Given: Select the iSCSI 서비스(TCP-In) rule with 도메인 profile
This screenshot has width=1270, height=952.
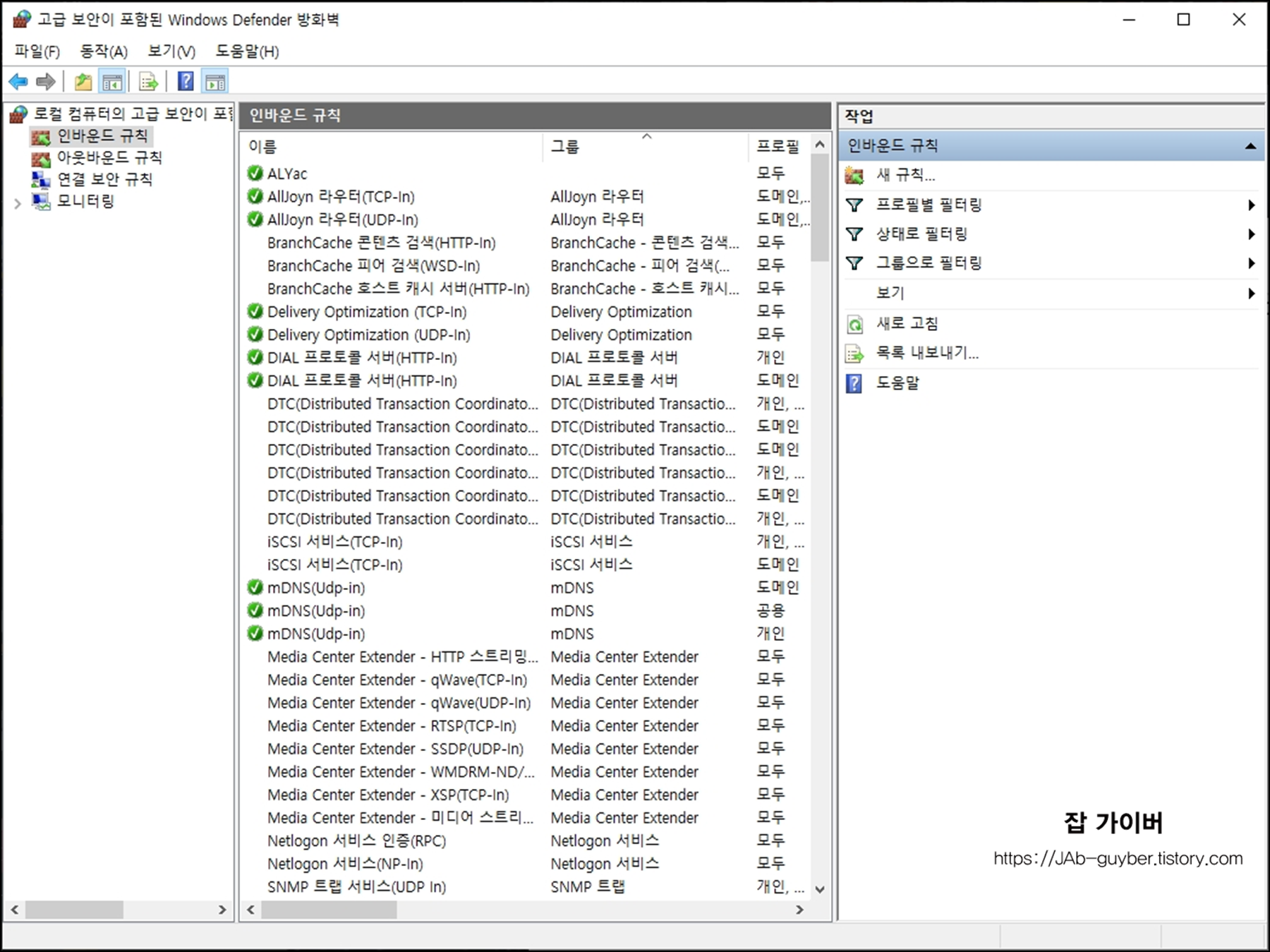Looking at the screenshot, I should click(x=526, y=565).
